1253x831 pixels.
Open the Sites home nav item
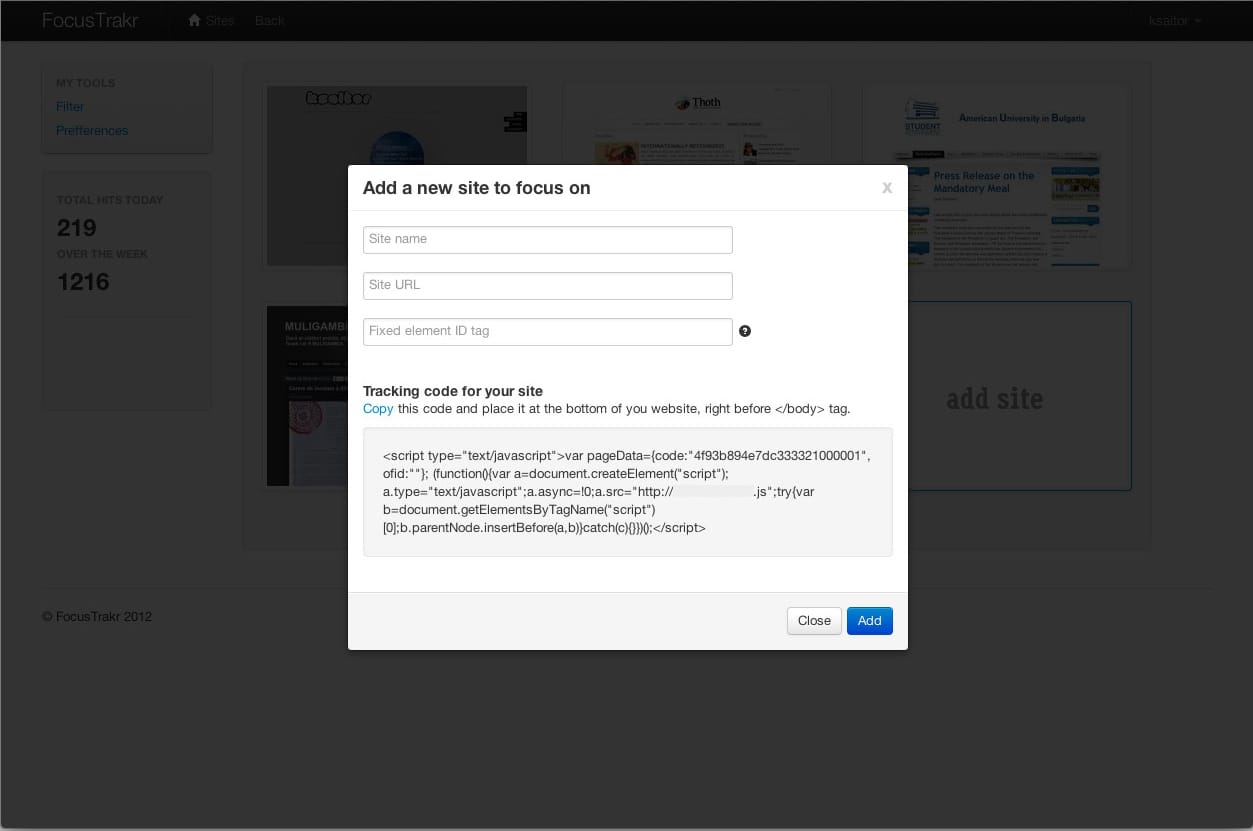(x=211, y=20)
